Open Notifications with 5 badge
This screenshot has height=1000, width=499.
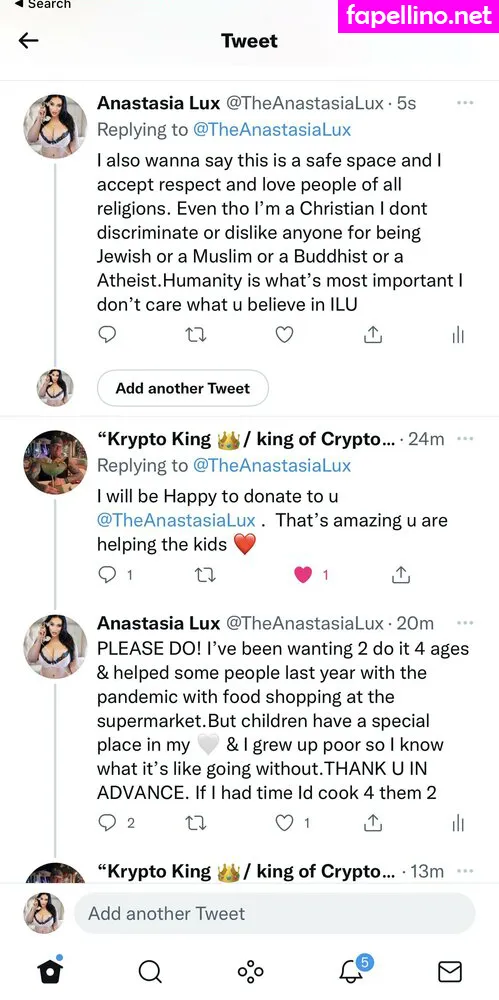tap(352, 969)
